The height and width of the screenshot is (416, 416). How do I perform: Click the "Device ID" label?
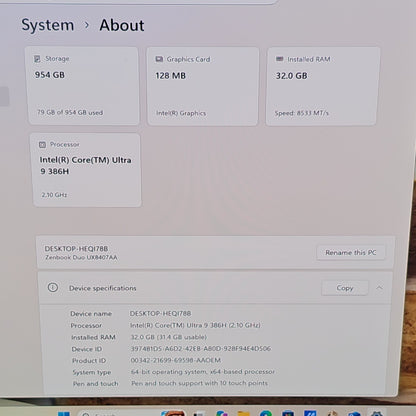[87, 349]
